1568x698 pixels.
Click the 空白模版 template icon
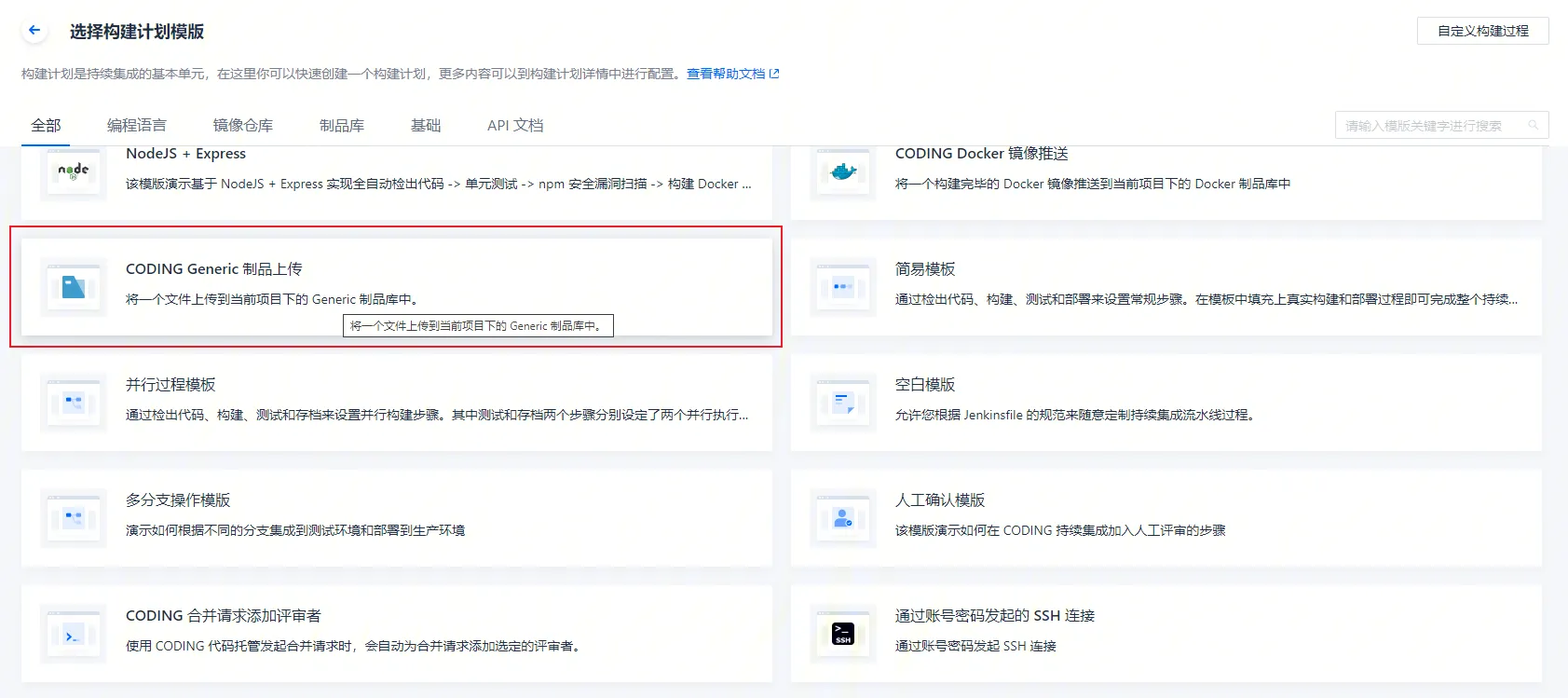click(x=843, y=403)
